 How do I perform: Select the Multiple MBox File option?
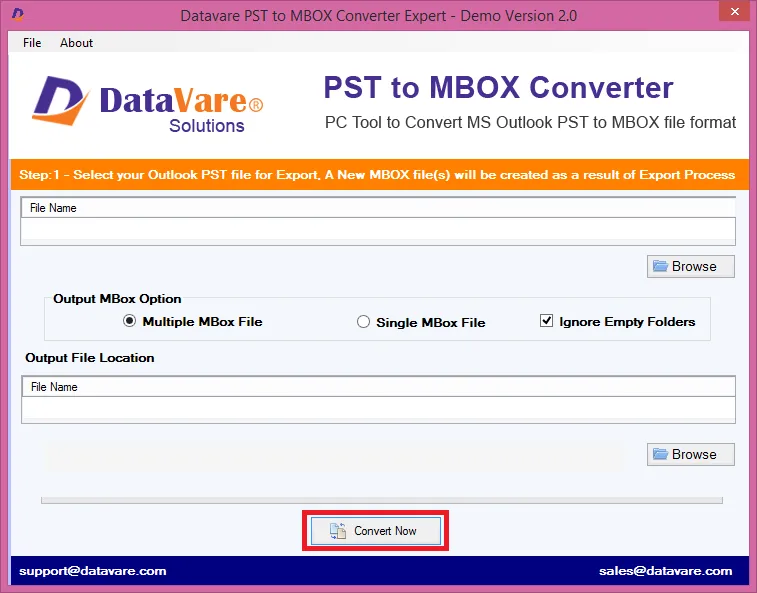point(193,321)
